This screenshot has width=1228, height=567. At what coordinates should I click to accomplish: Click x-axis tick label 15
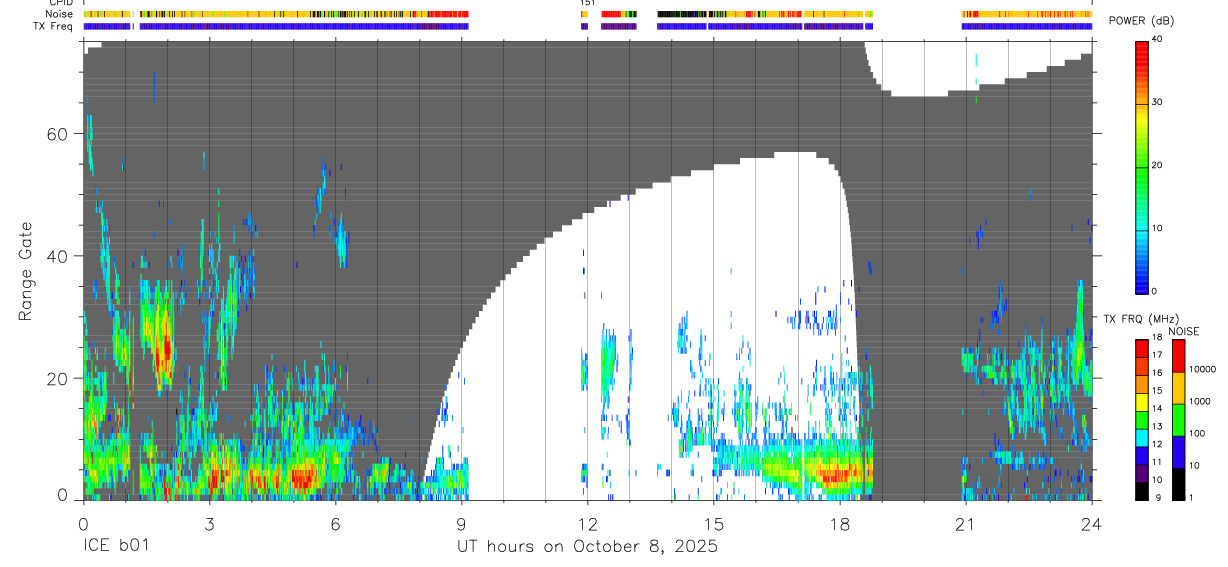(x=714, y=524)
